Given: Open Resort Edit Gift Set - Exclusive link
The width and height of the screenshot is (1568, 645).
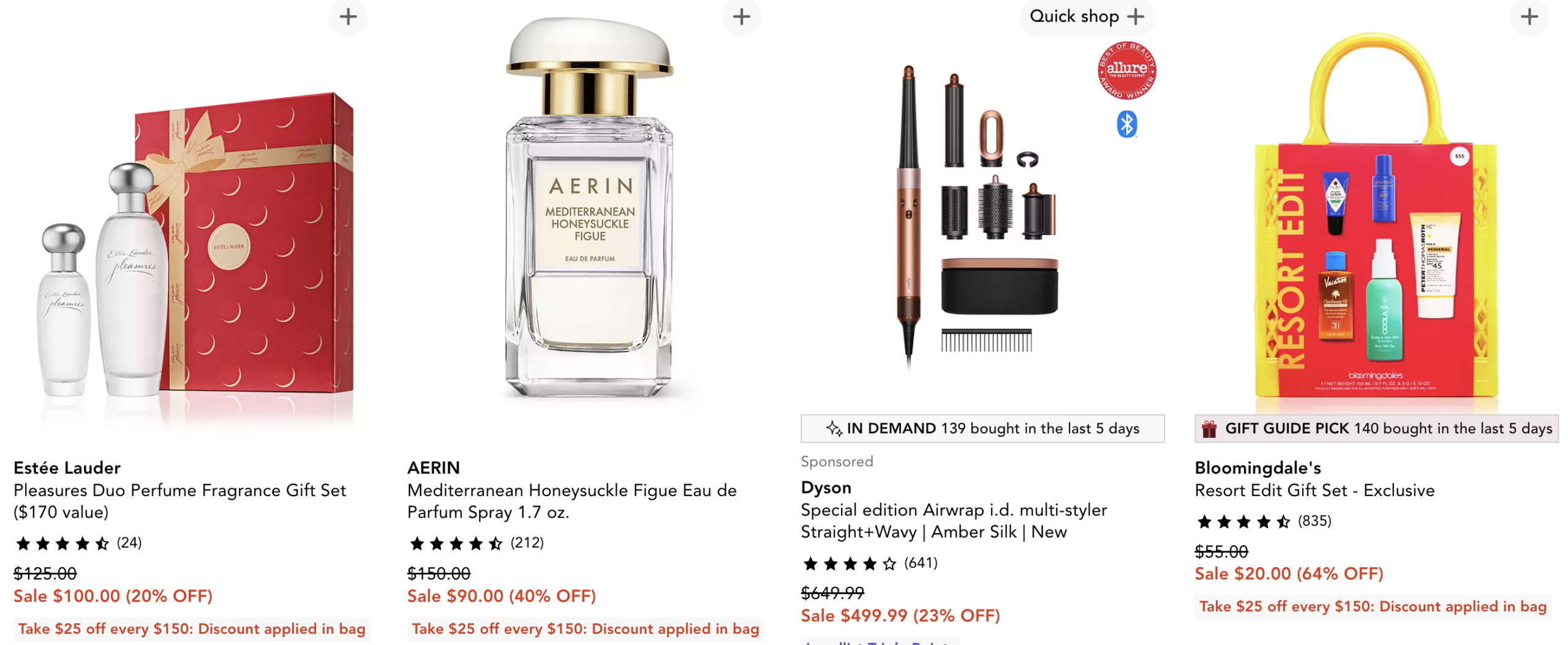Looking at the screenshot, I should pos(1314,490).
